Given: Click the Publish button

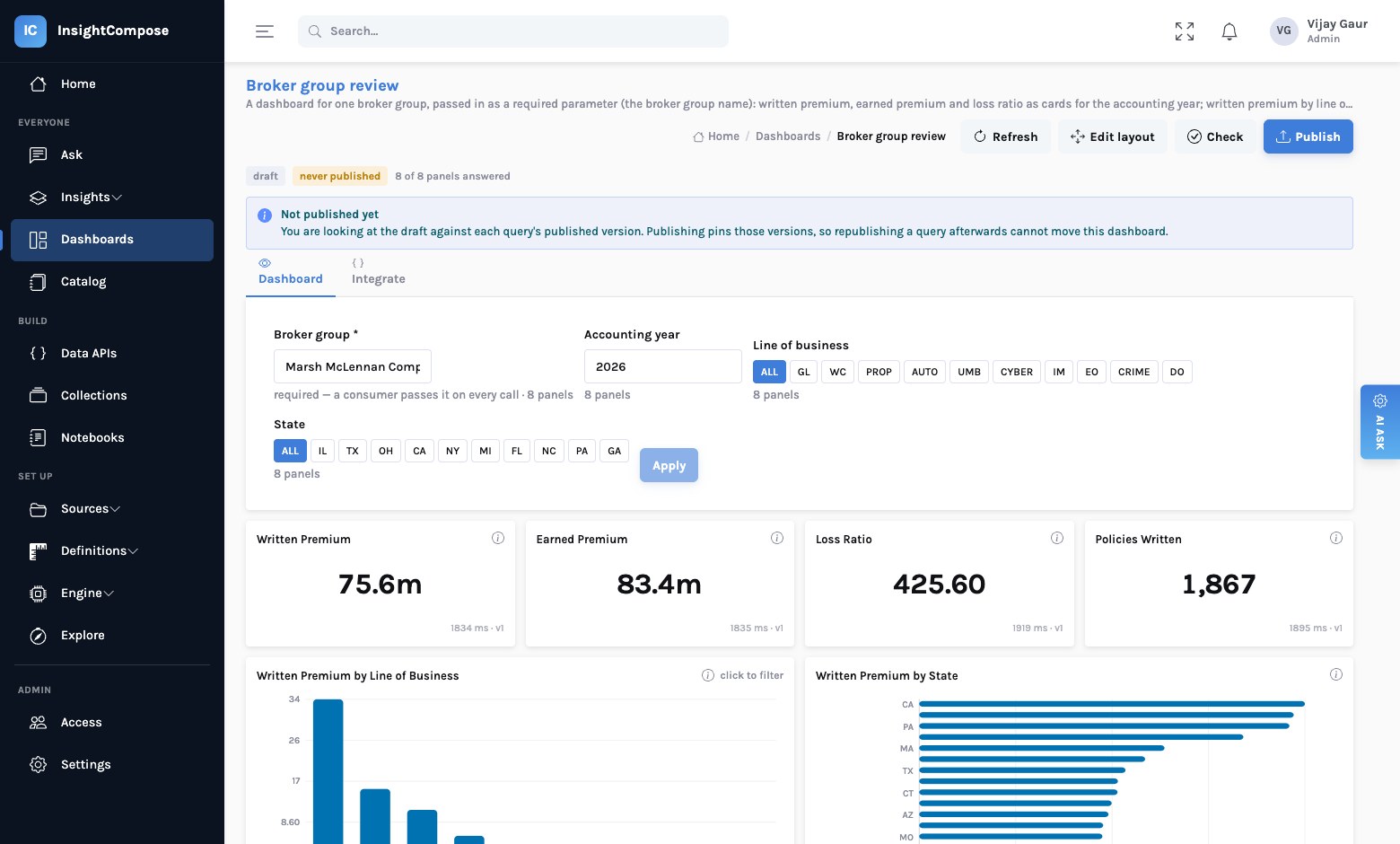Looking at the screenshot, I should 1308,136.
